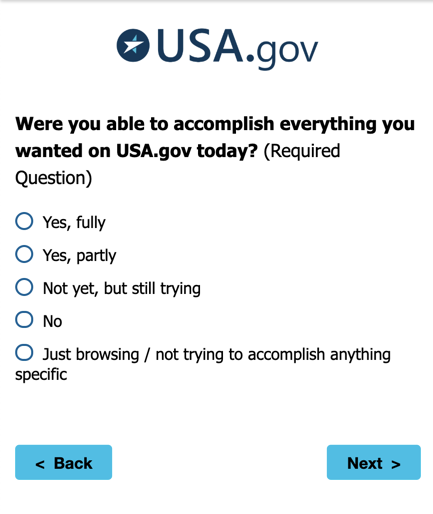
Task: Mark the "Not yet, but still trying" radio circle
Action: [24, 287]
